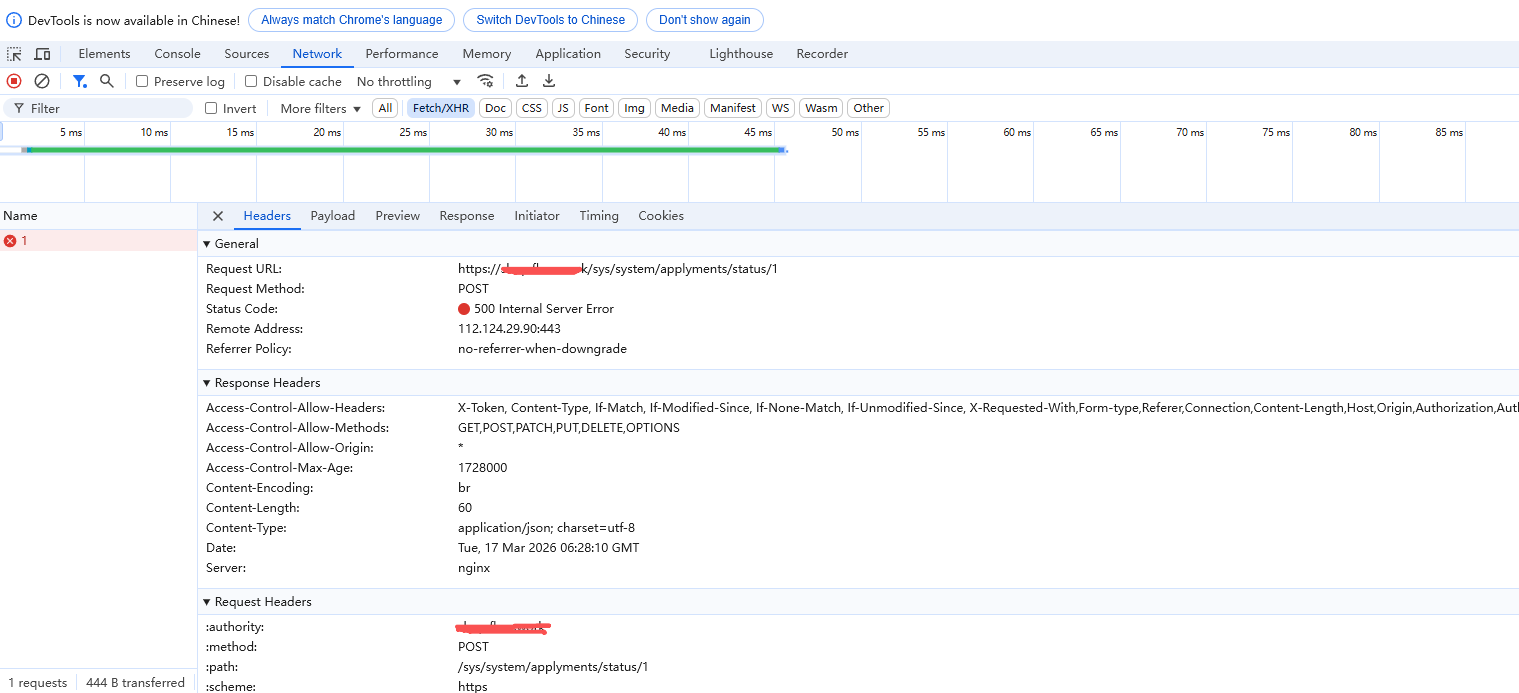
Task: Click the import HAR upload icon
Action: tap(521, 81)
